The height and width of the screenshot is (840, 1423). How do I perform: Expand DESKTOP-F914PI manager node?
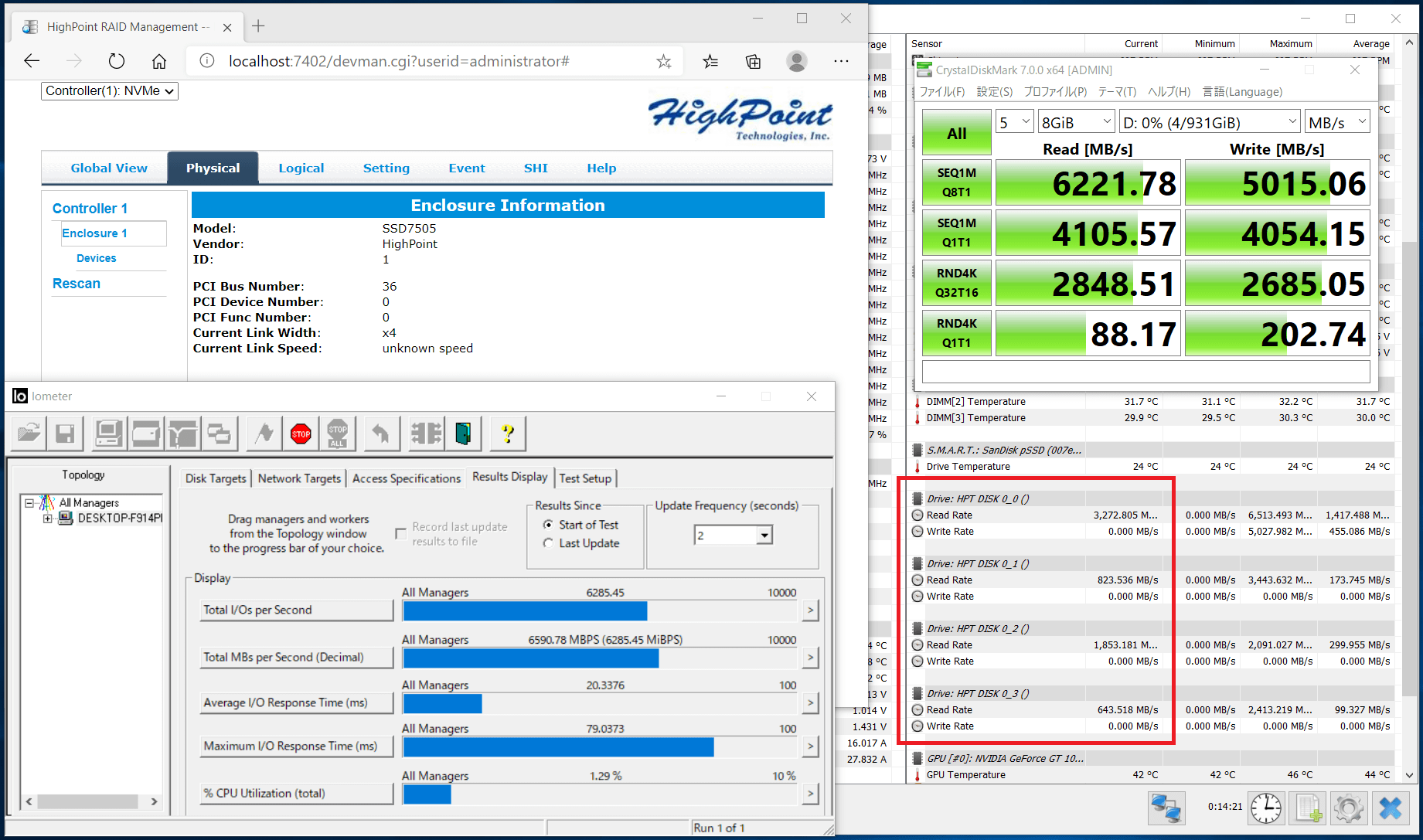(48, 519)
